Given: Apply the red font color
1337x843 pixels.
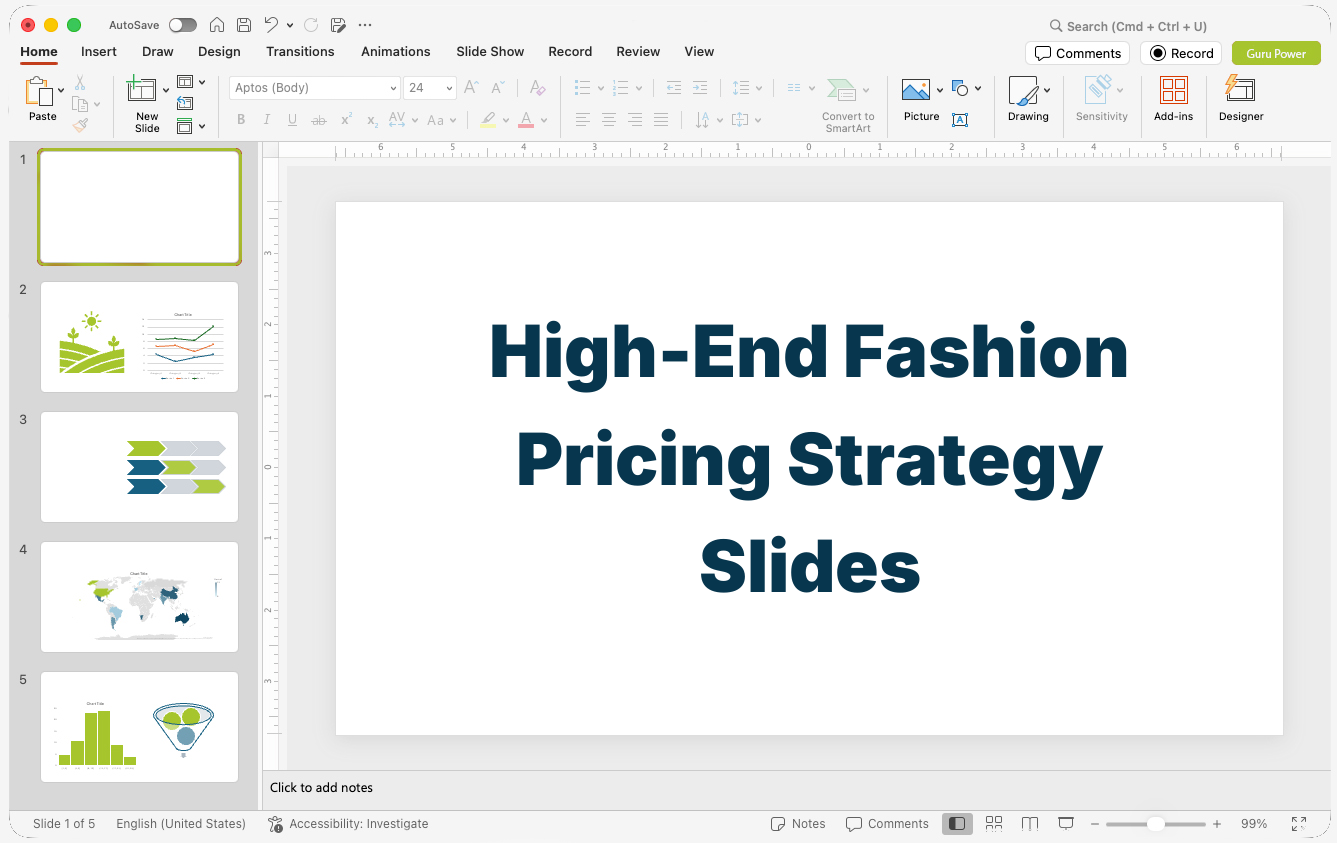Looking at the screenshot, I should pos(526,120).
